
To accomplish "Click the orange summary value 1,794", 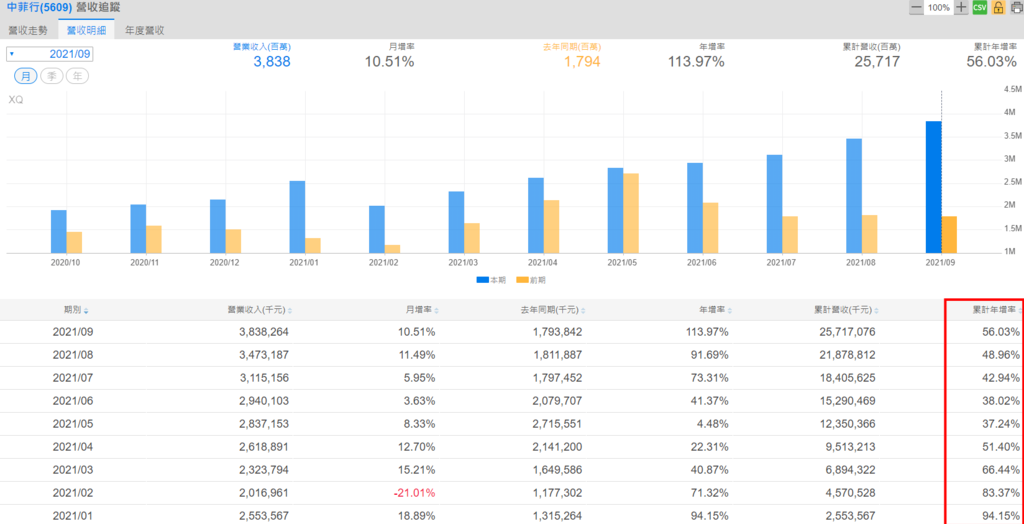I will coord(581,62).
